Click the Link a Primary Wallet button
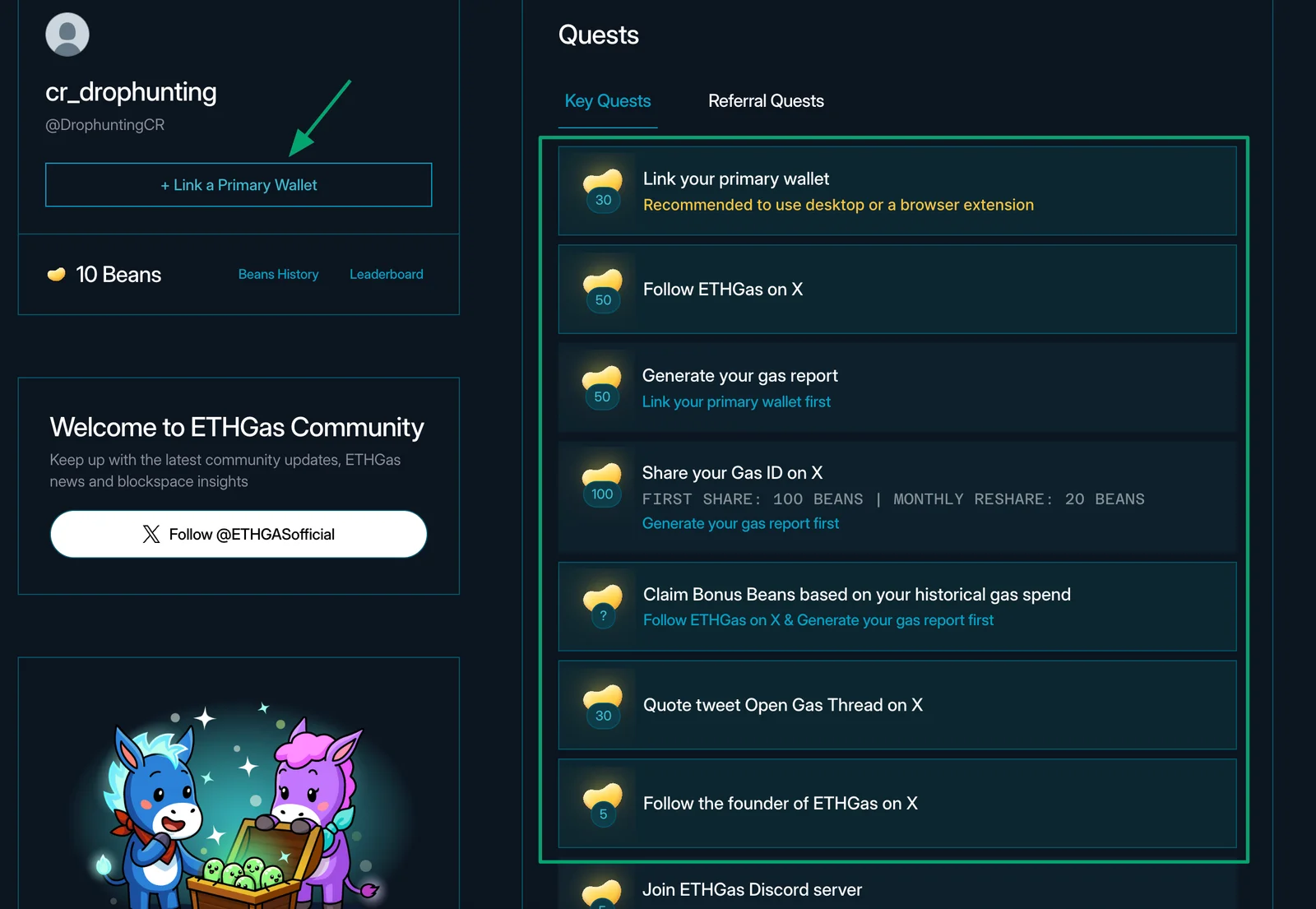 (x=239, y=185)
